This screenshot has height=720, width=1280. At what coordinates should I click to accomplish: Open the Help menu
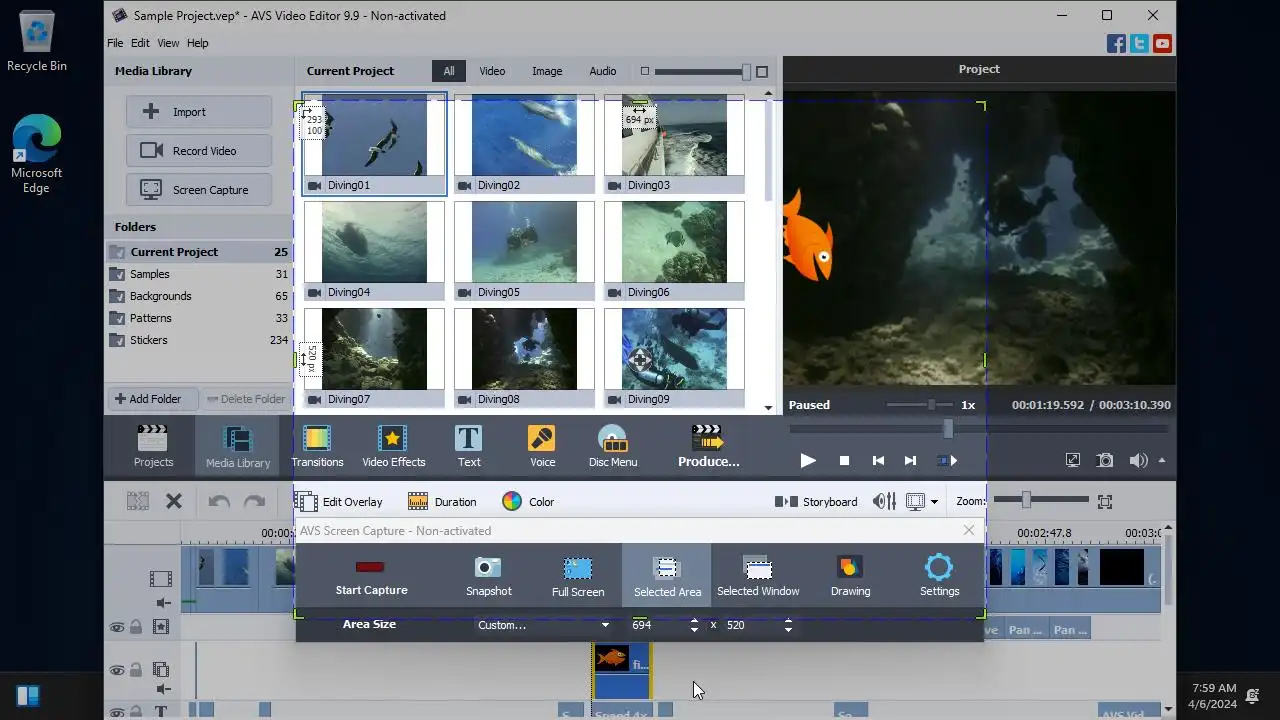pos(198,43)
